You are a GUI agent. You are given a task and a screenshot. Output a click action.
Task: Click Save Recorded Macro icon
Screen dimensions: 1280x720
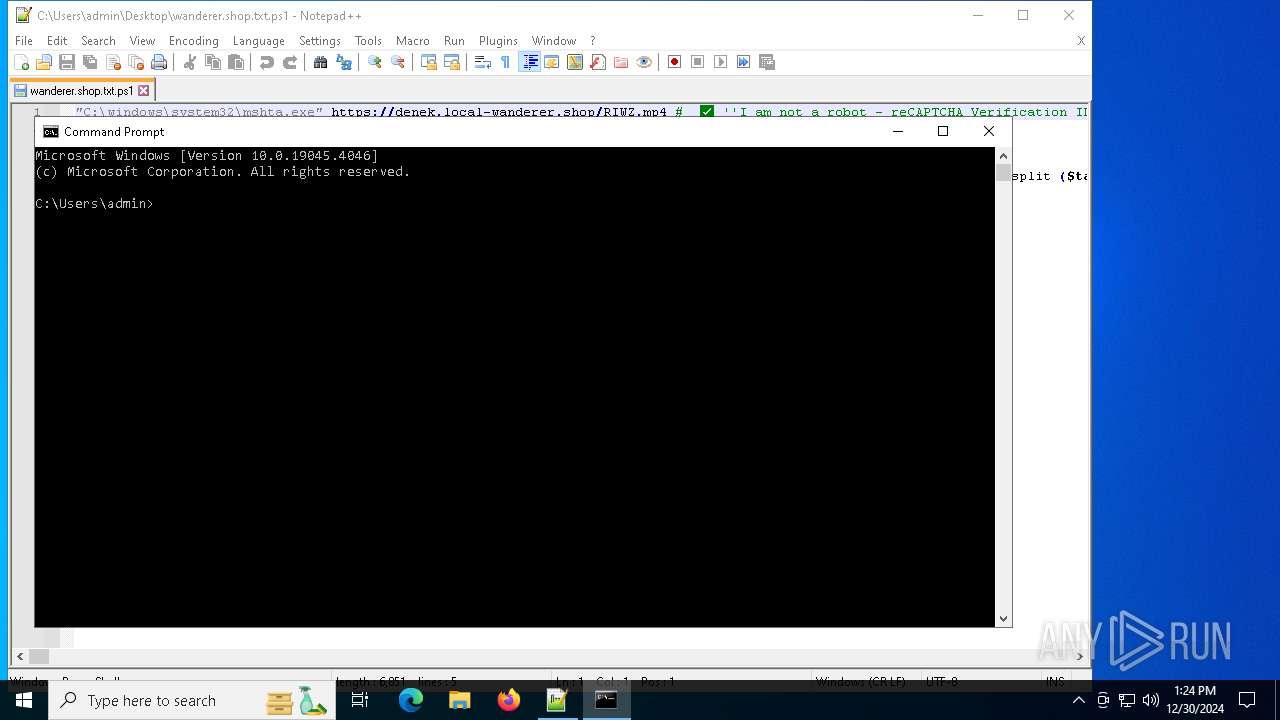[x=767, y=62]
